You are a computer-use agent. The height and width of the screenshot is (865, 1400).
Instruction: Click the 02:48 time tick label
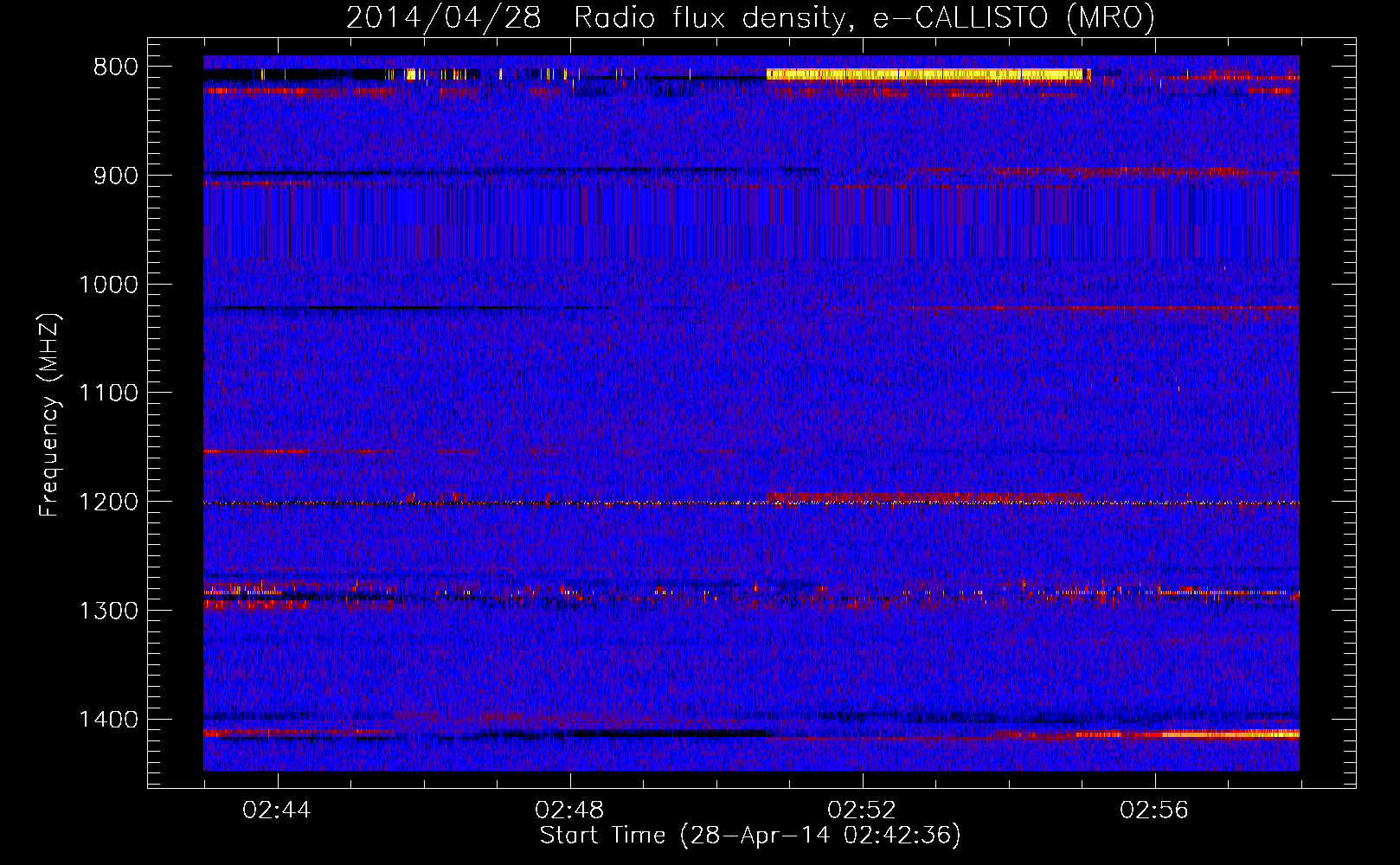pos(569,811)
